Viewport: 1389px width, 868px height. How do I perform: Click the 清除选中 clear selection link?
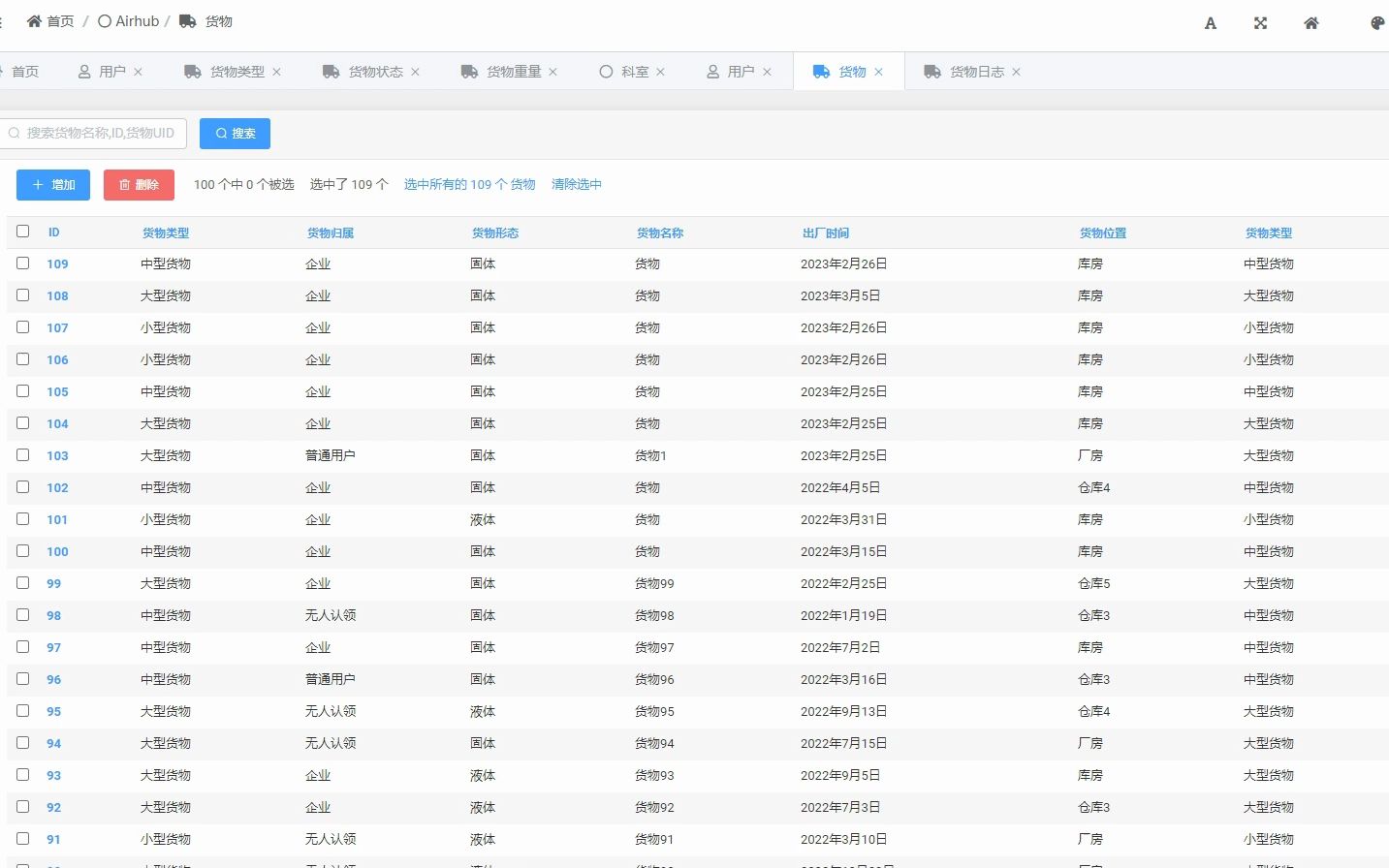pos(576,184)
